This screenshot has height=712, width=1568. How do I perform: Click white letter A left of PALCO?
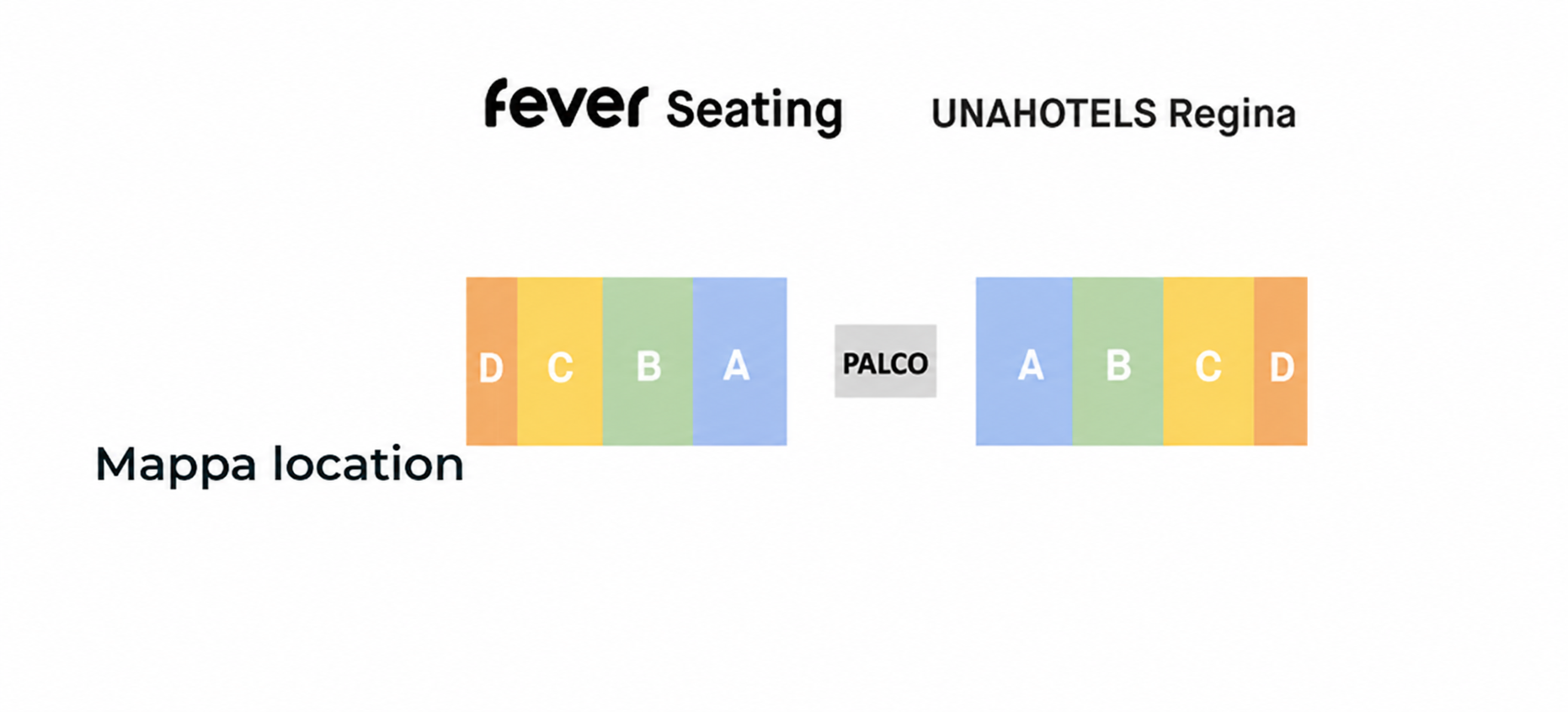tap(736, 366)
